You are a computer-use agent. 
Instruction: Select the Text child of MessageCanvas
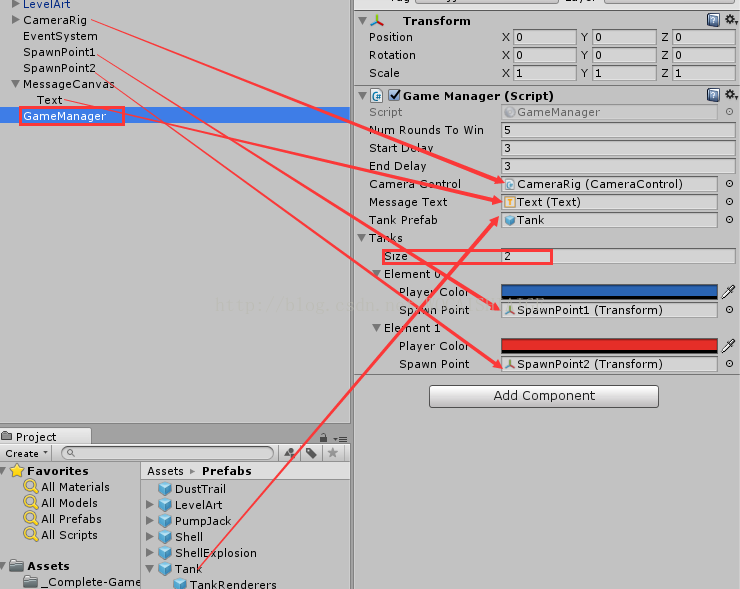(50, 100)
